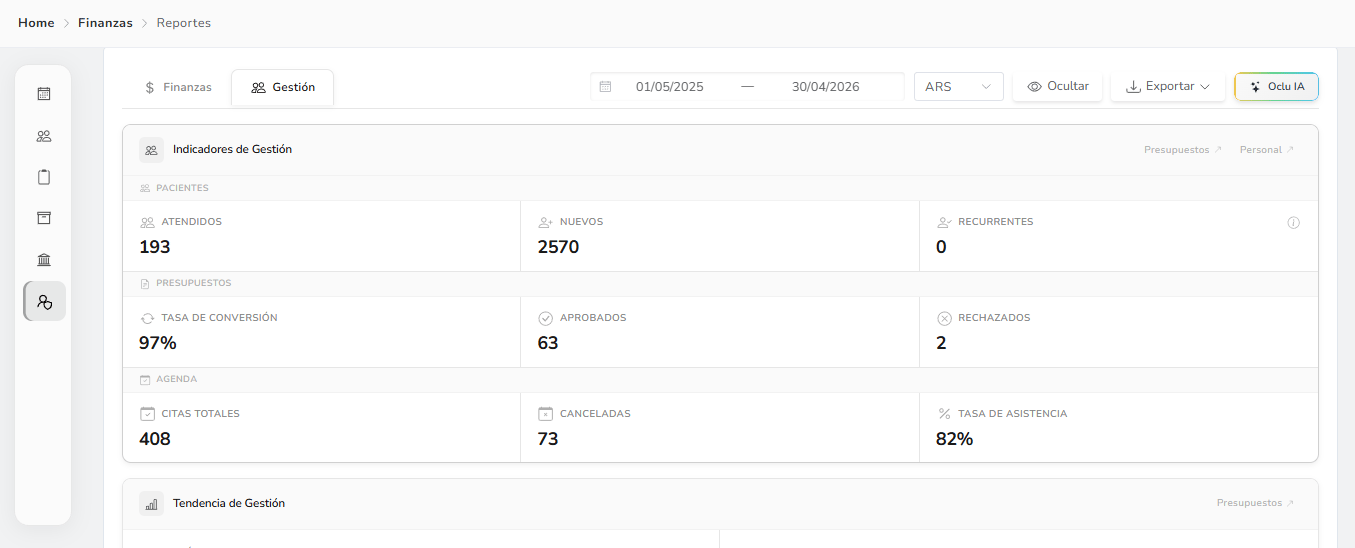This screenshot has height=548, width=1355.
Task: Click the Atendidos value 193
Action: click(x=155, y=247)
